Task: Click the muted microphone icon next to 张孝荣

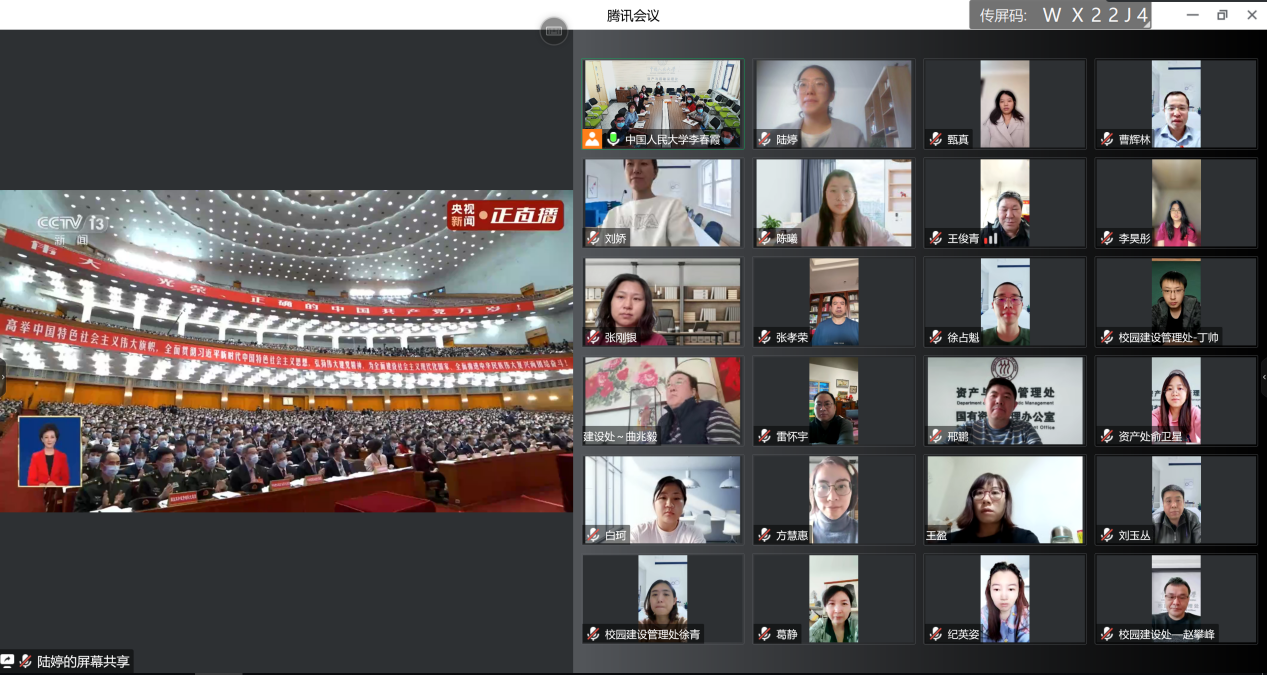Action: [765, 337]
